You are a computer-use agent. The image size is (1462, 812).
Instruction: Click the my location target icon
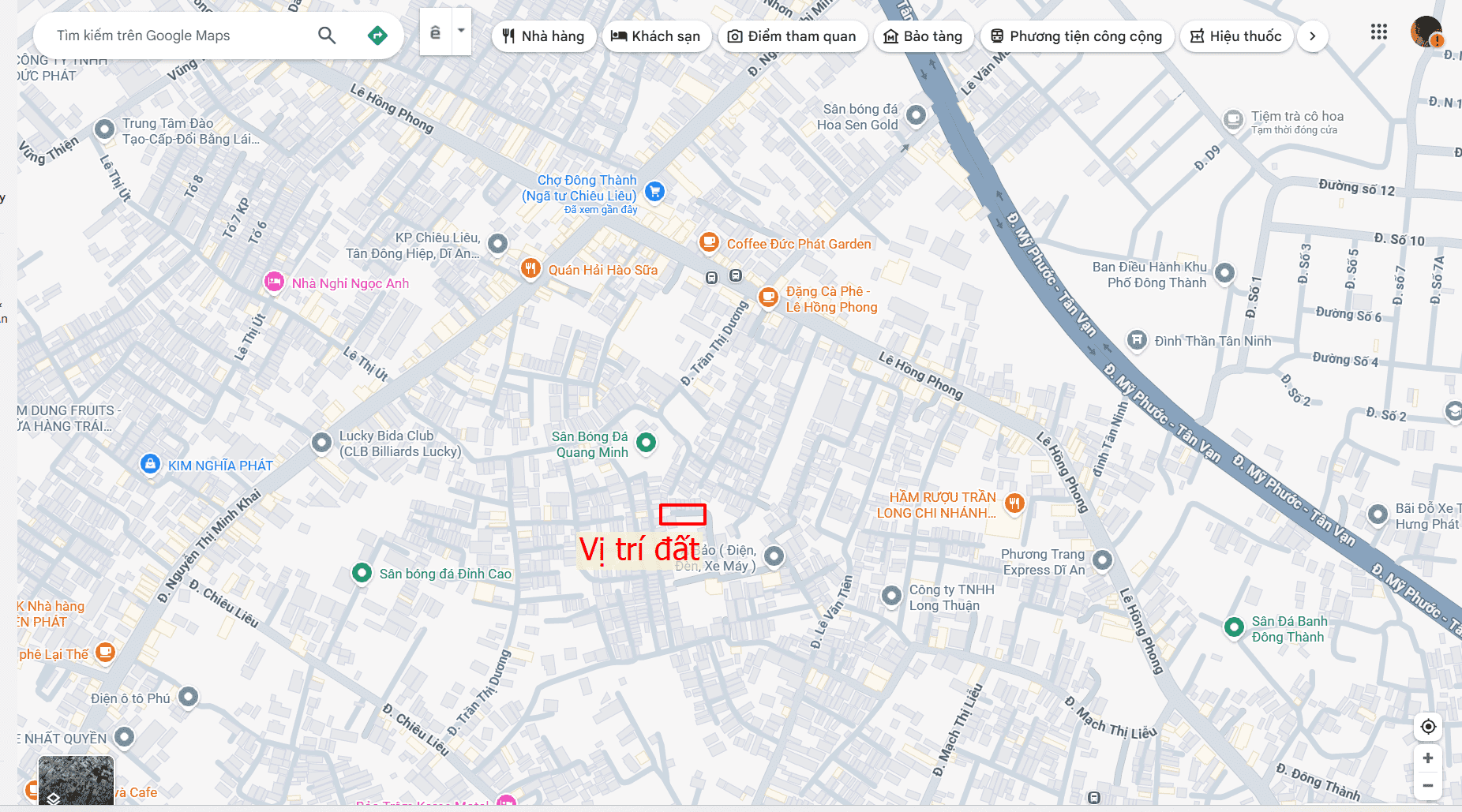[1428, 727]
